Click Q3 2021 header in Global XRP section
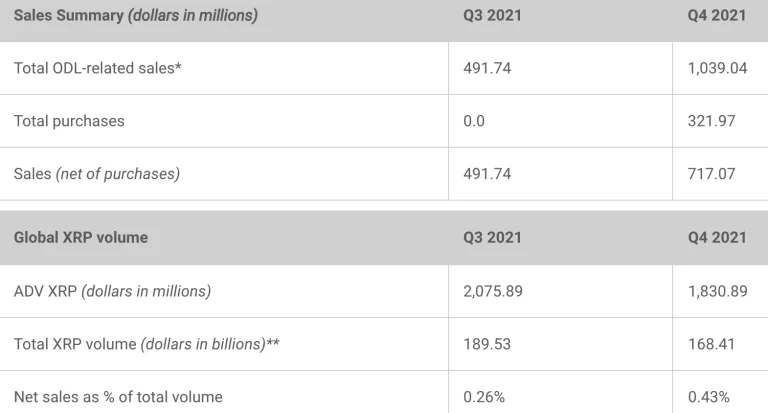 [x=492, y=238]
